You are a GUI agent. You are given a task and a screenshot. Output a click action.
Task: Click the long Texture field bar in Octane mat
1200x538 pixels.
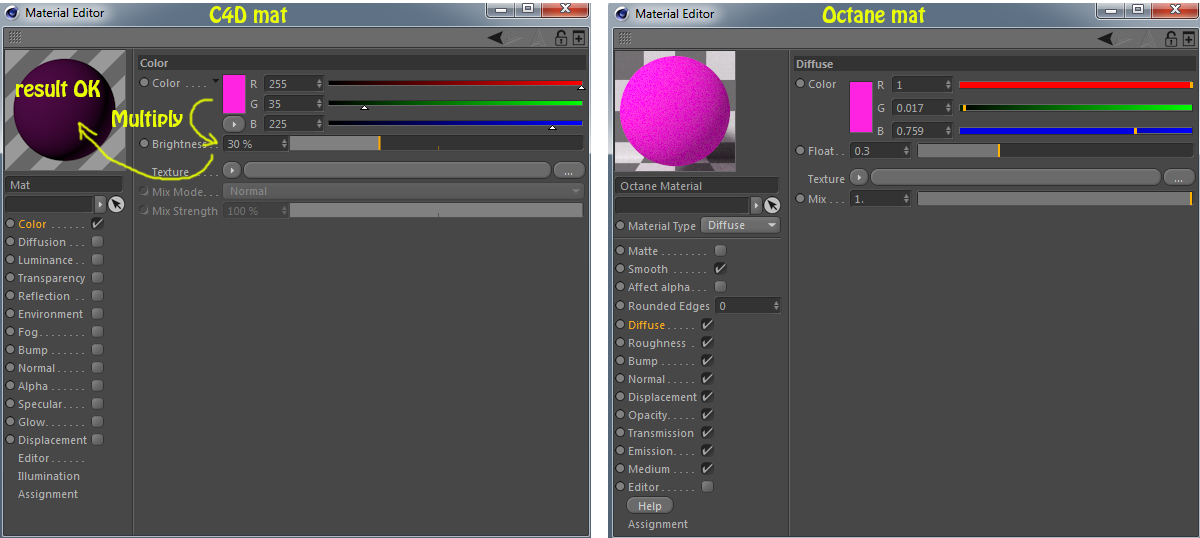pyautogui.click(x=1016, y=177)
